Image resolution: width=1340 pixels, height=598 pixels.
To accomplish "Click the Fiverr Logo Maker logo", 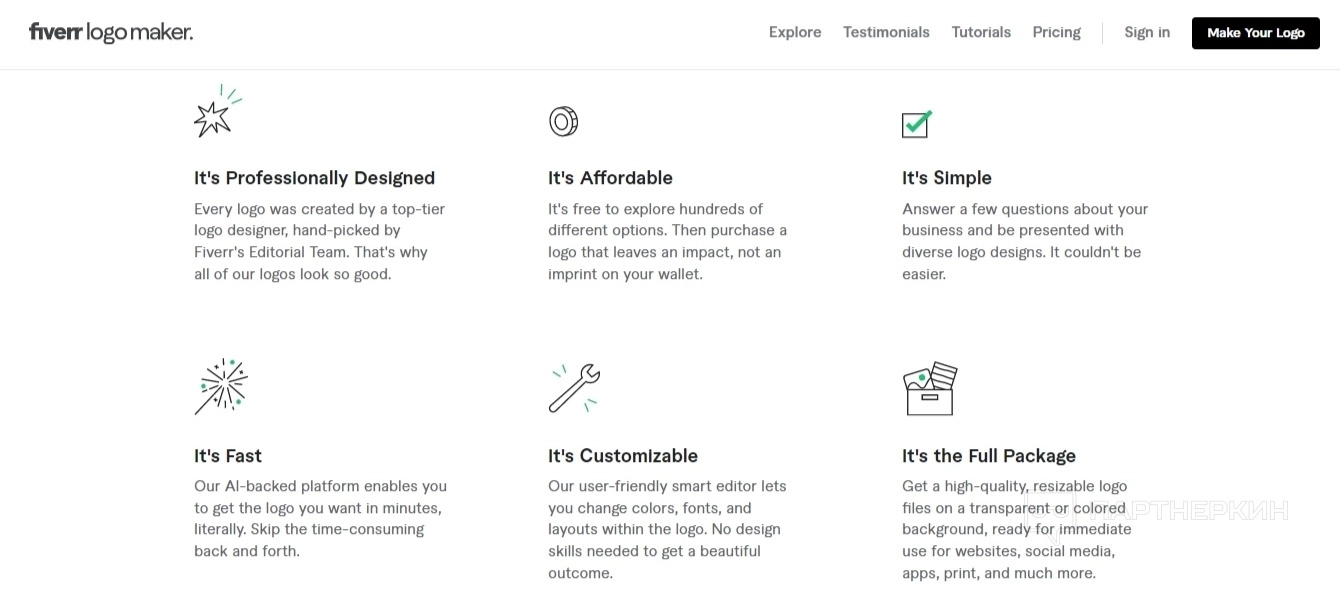I will [111, 32].
